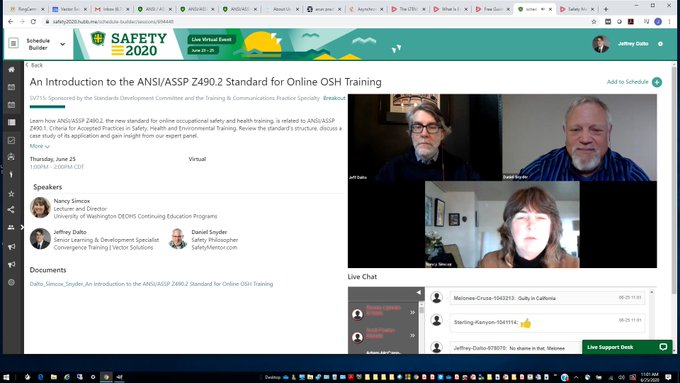
Task: Expand the sidebar with the small arrow
Action: pos(22,227)
